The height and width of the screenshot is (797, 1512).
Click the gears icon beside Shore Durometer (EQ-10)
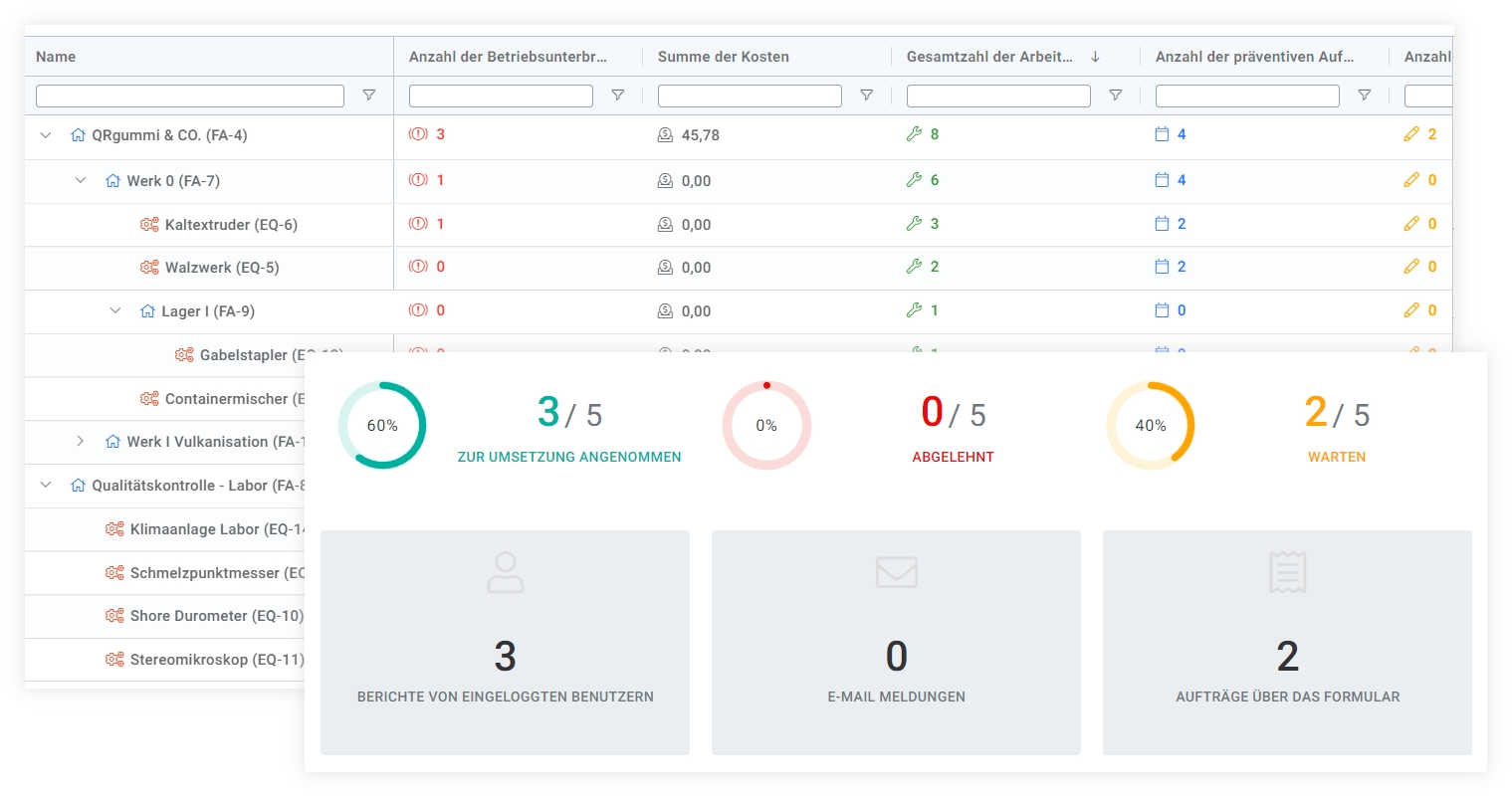click(114, 616)
